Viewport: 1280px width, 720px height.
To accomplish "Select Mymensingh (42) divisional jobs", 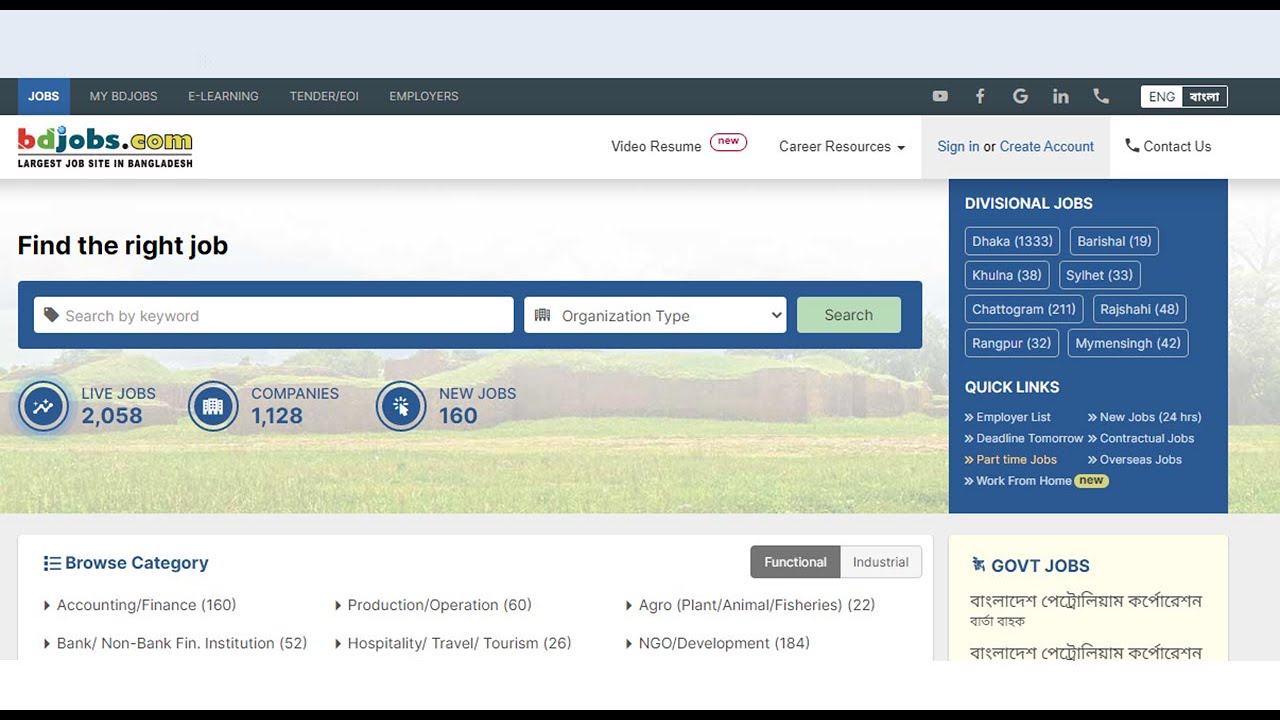I will pyautogui.click(x=1128, y=343).
